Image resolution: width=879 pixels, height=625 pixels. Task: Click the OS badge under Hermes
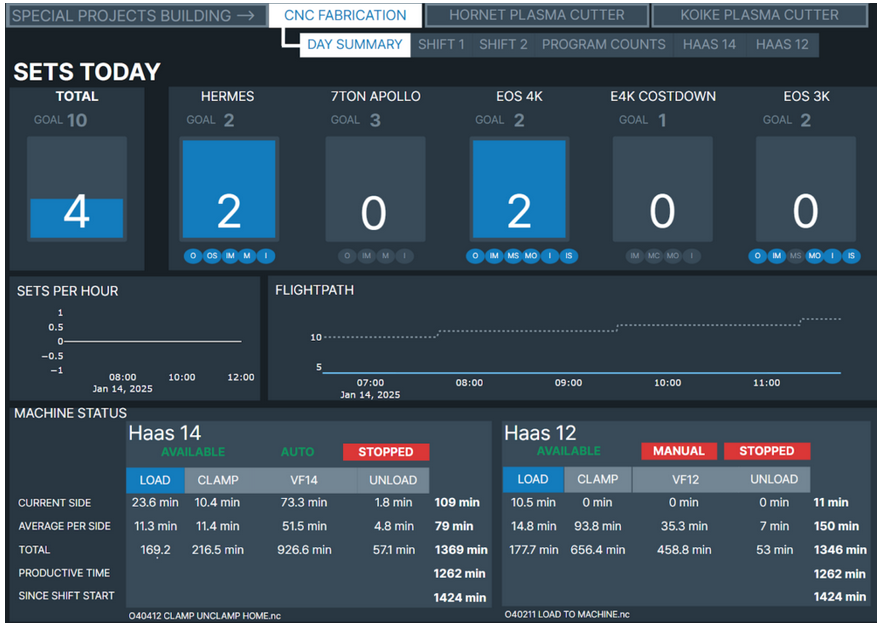[x=211, y=256]
